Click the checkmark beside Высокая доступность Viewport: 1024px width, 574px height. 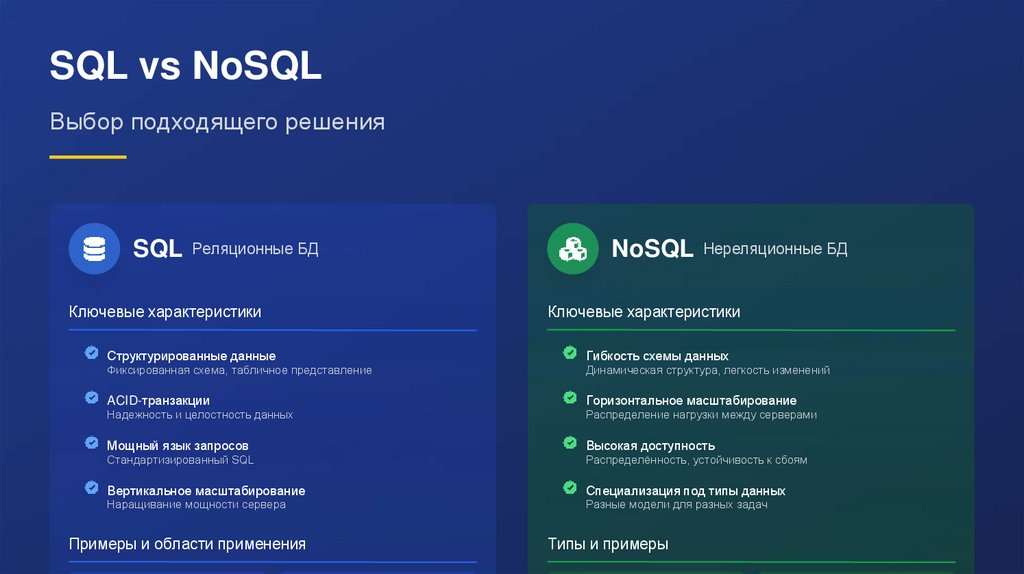point(570,443)
